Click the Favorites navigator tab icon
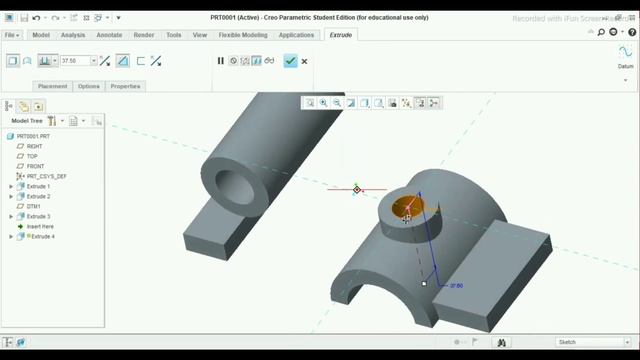Screen dimensions: 640x360 coord(38,107)
